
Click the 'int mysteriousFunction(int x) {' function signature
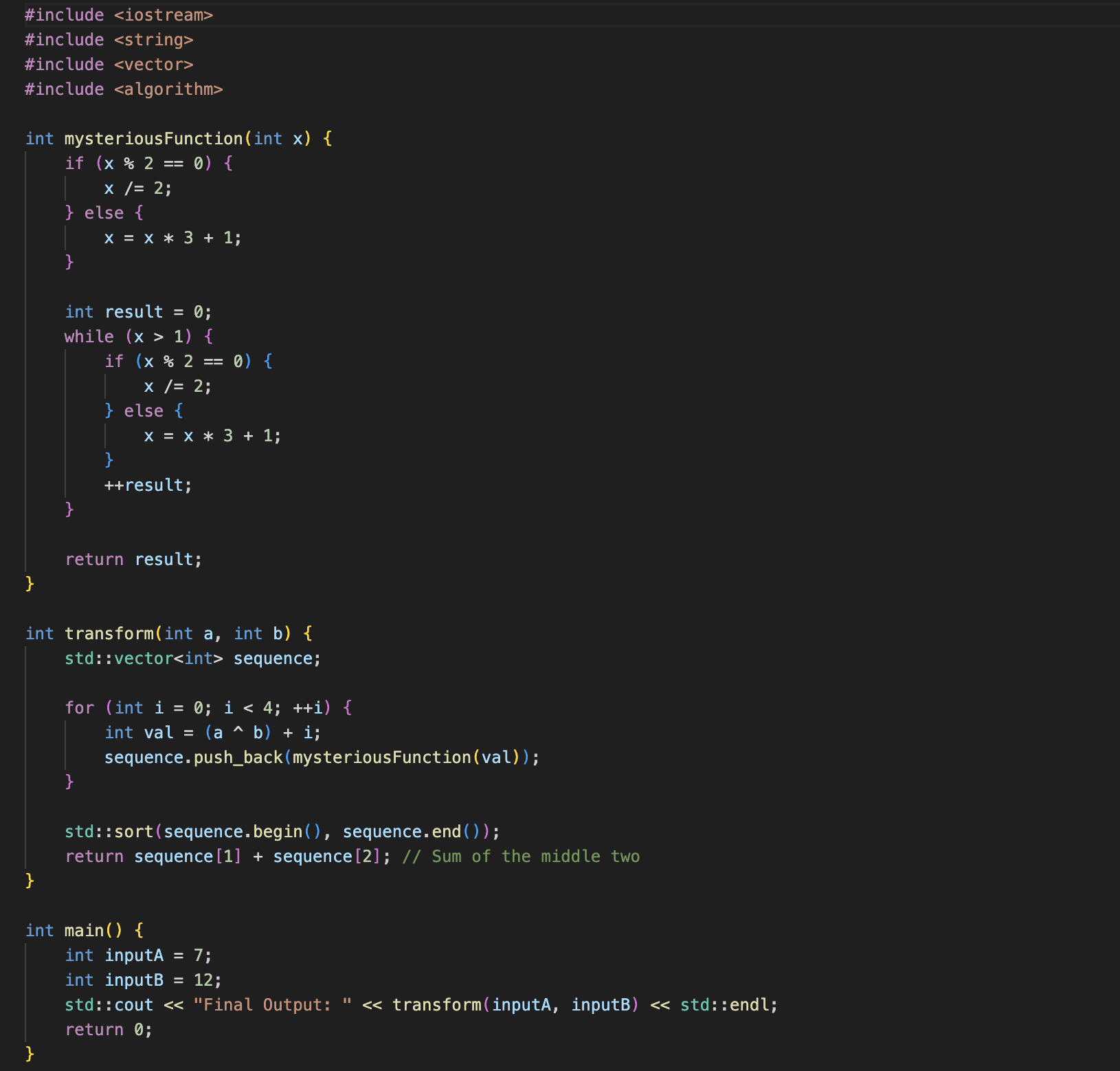coord(179,139)
